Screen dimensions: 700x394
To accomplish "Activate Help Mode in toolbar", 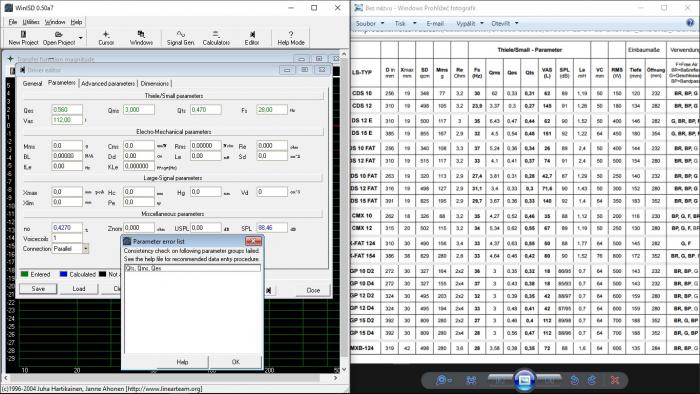I will [x=291, y=38].
